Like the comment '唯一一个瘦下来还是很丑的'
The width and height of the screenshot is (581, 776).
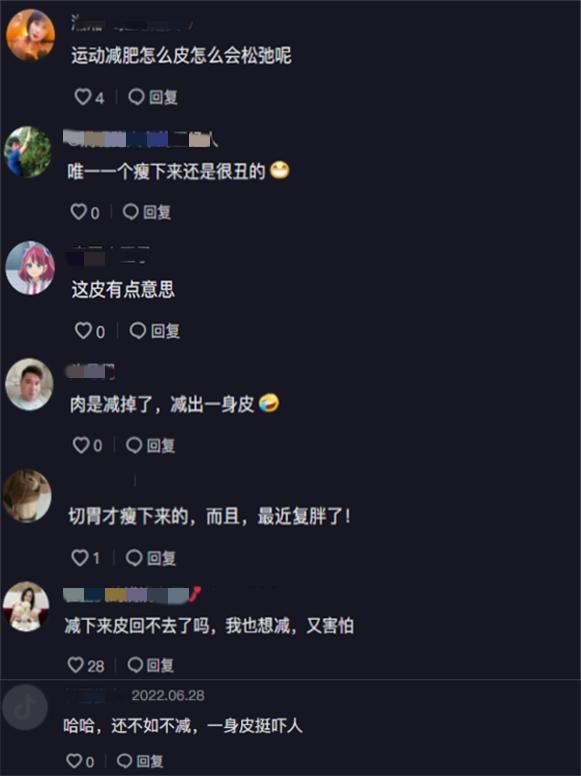pos(85,212)
